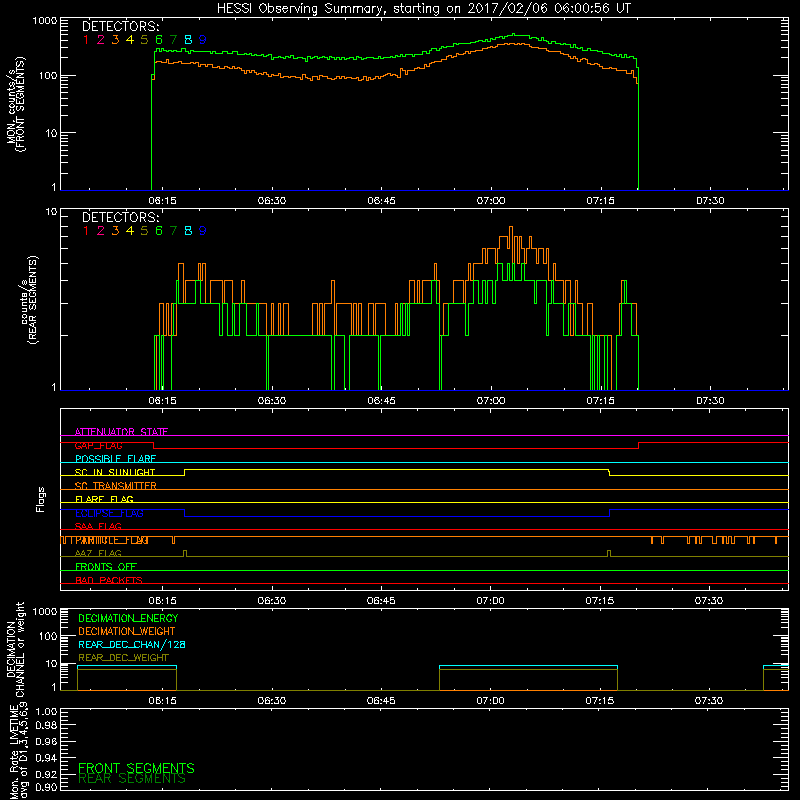Click the FLARE_FLAG label

click(104, 499)
